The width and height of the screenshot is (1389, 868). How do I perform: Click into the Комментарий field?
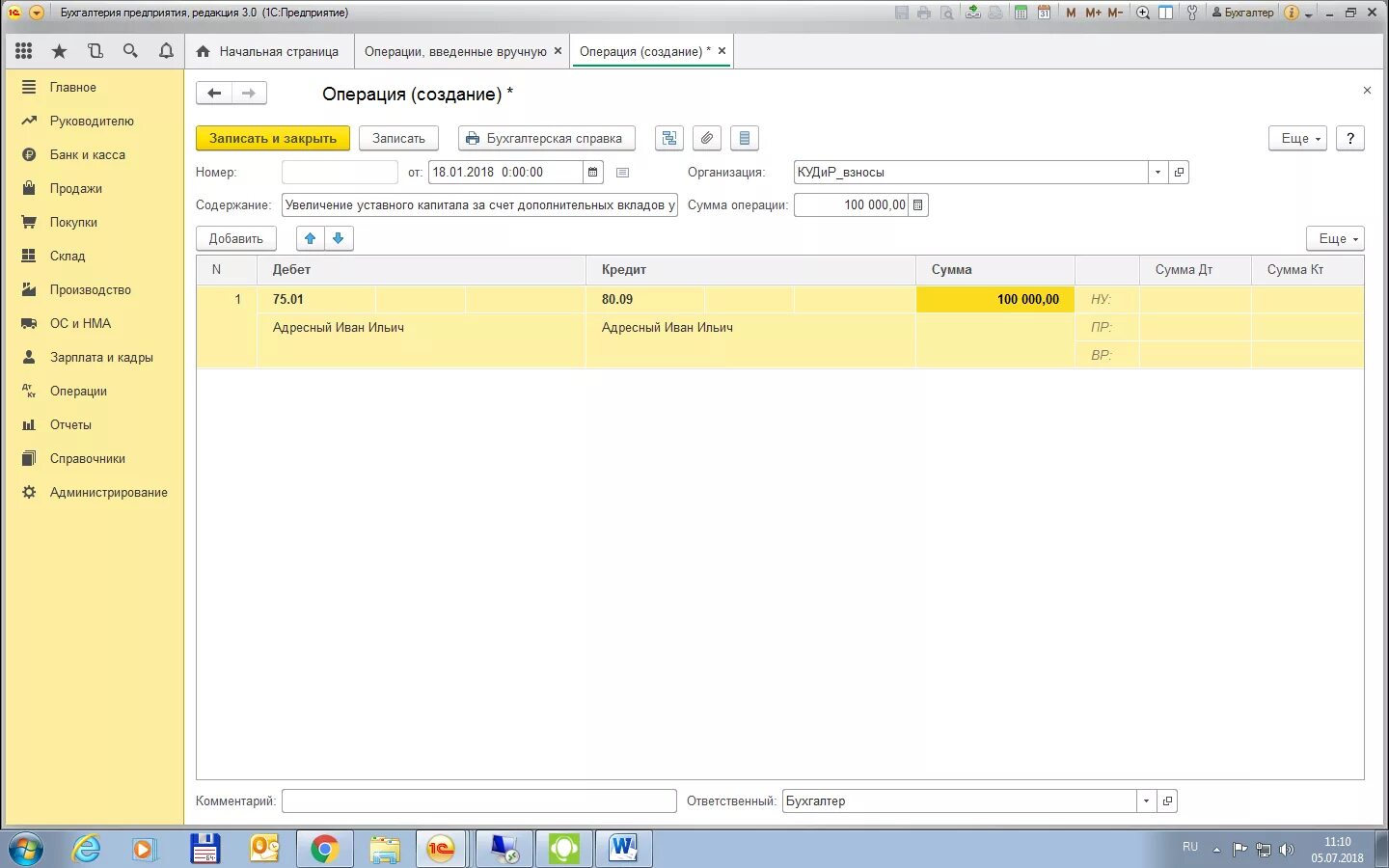tap(479, 800)
